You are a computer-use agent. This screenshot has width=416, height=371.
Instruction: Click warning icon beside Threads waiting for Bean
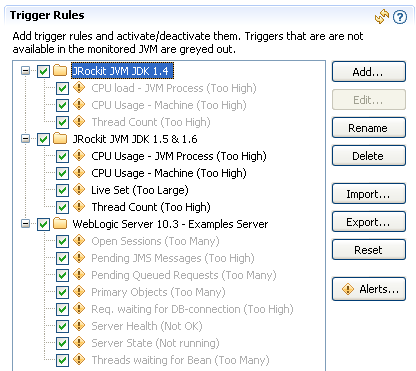79,360
